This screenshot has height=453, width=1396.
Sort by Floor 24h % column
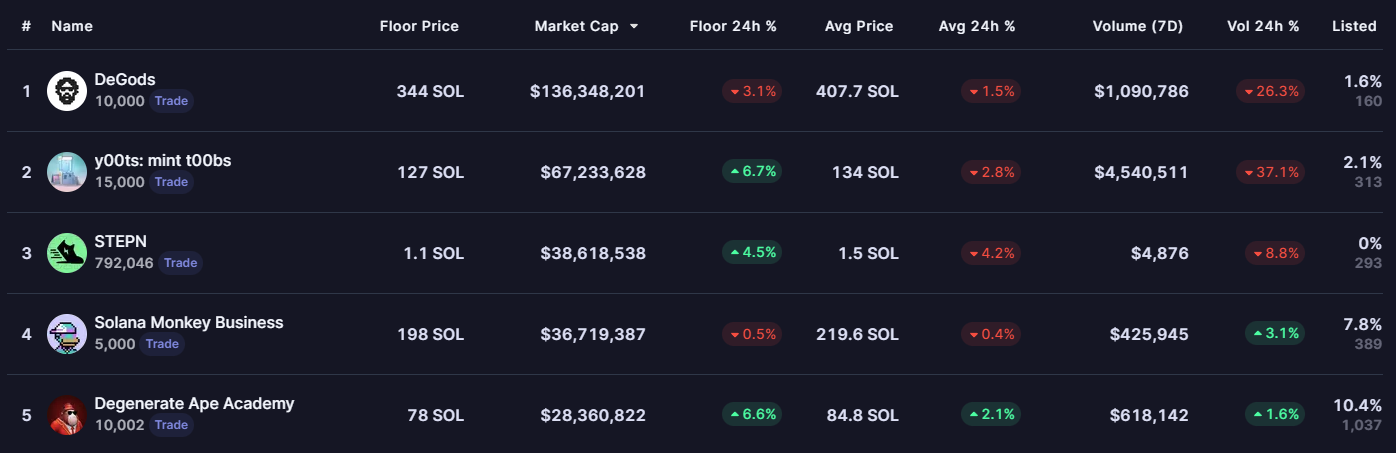(733, 26)
